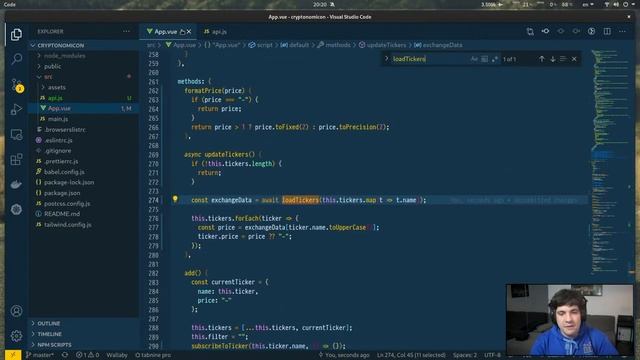Screen dimensions: 640x360
Task: Close the App.vue tab
Action: (x=189, y=31)
